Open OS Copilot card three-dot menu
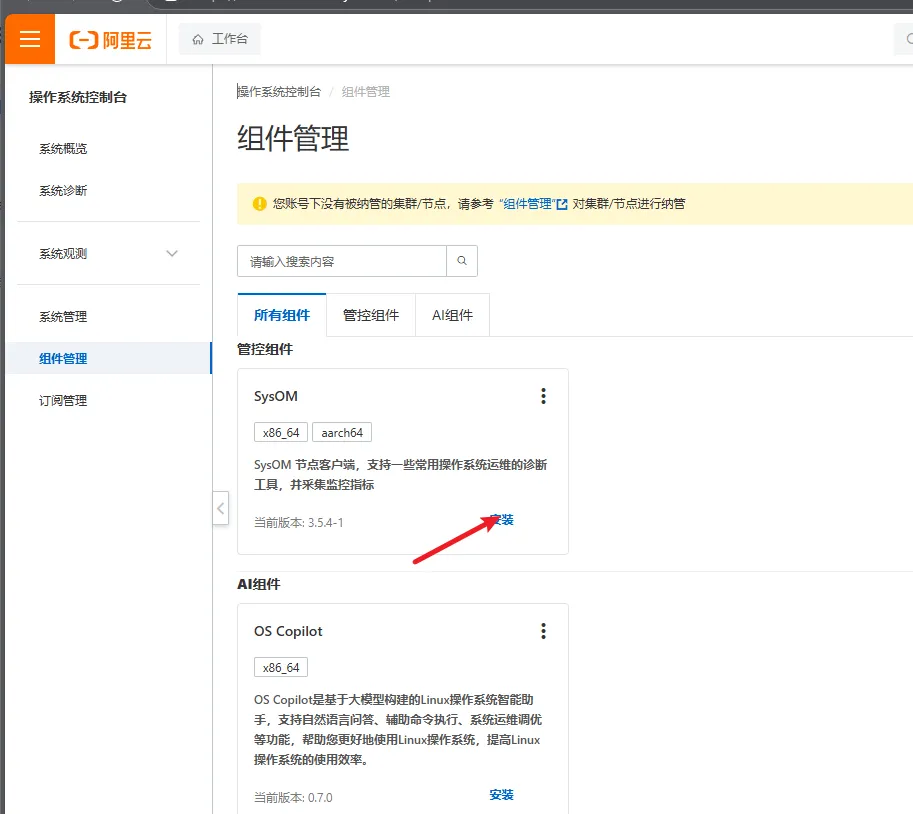913x814 pixels. pos(543,631)
